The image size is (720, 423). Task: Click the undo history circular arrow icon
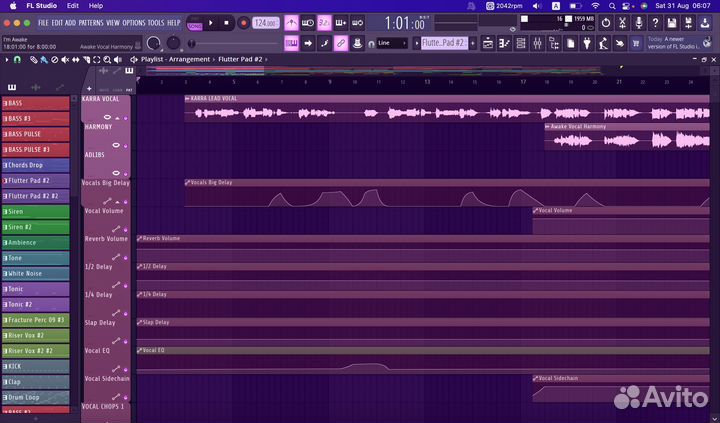click(606, 23)
